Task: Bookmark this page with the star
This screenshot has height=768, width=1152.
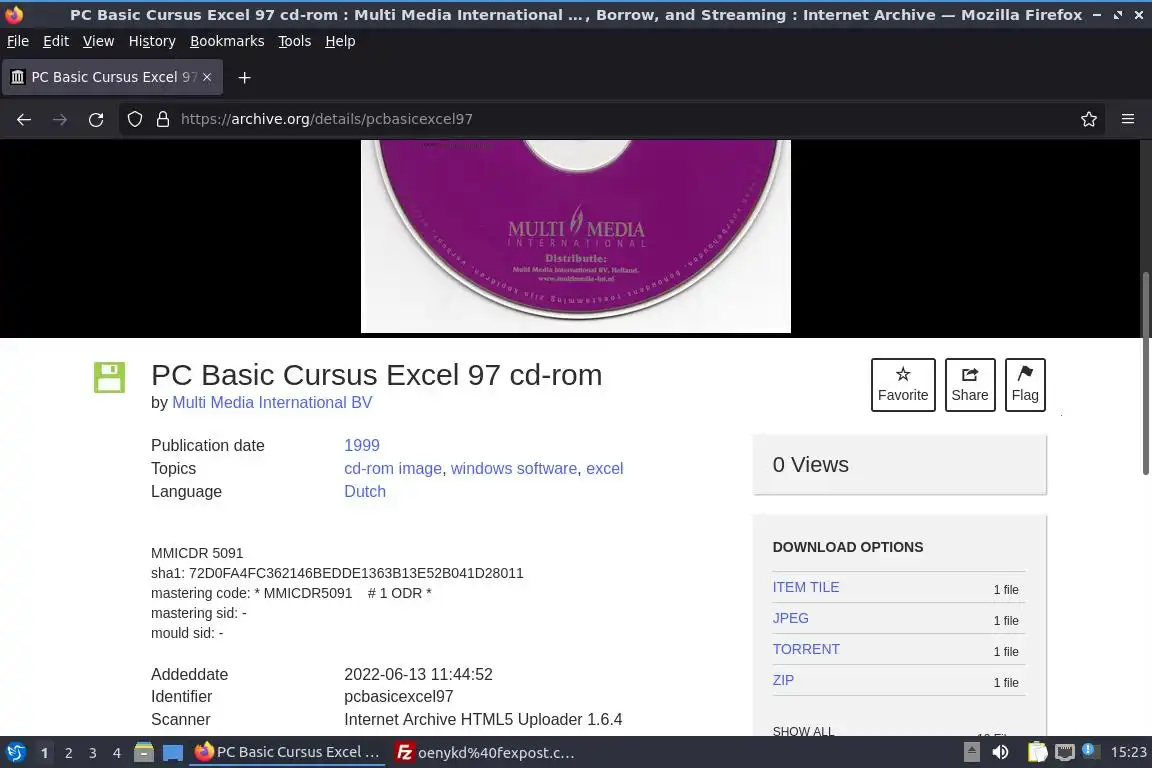Action: [1089, 119]
